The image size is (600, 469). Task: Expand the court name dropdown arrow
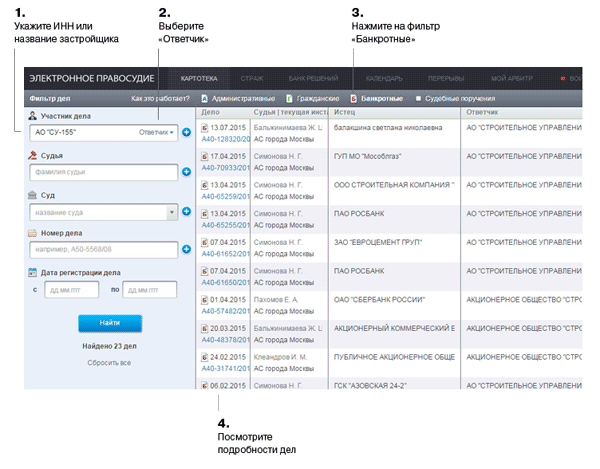(x=172, y=212)
